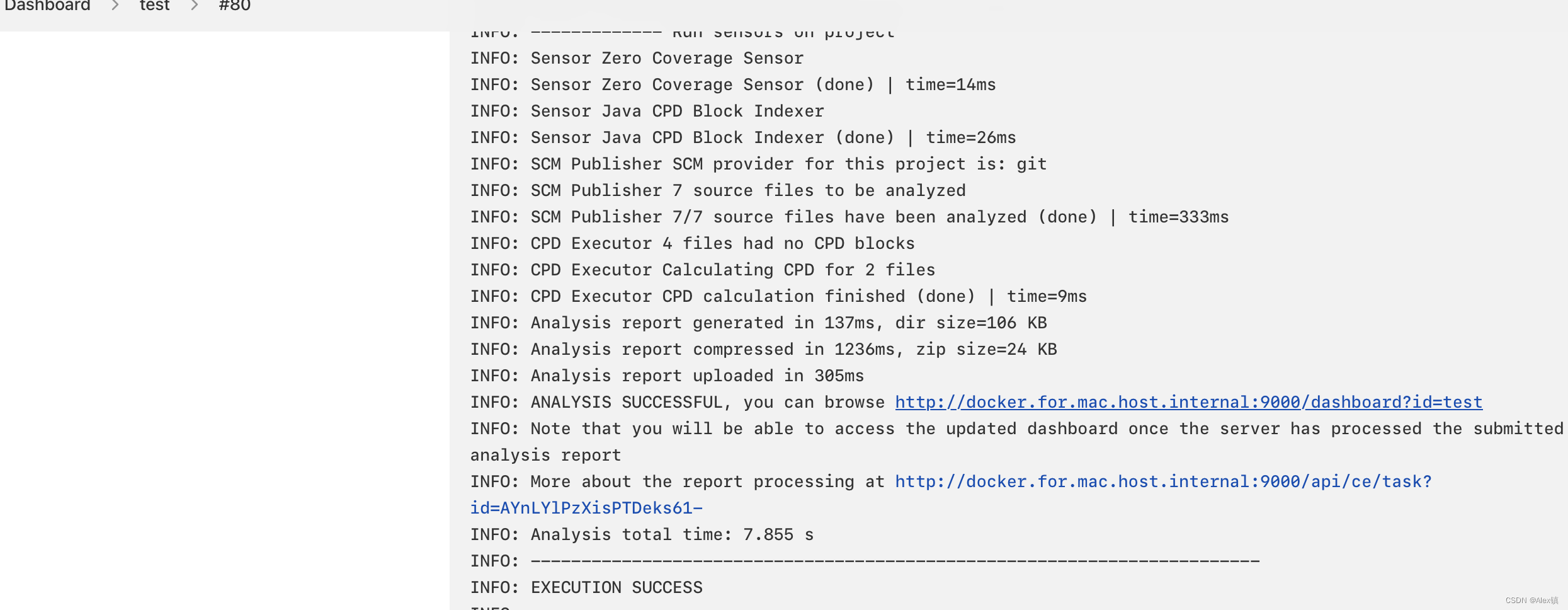Click 'Analysis report generated in 137ms' line
Image resolution: width=1568 pixels, height=610 pixels.
coord(758,323)
